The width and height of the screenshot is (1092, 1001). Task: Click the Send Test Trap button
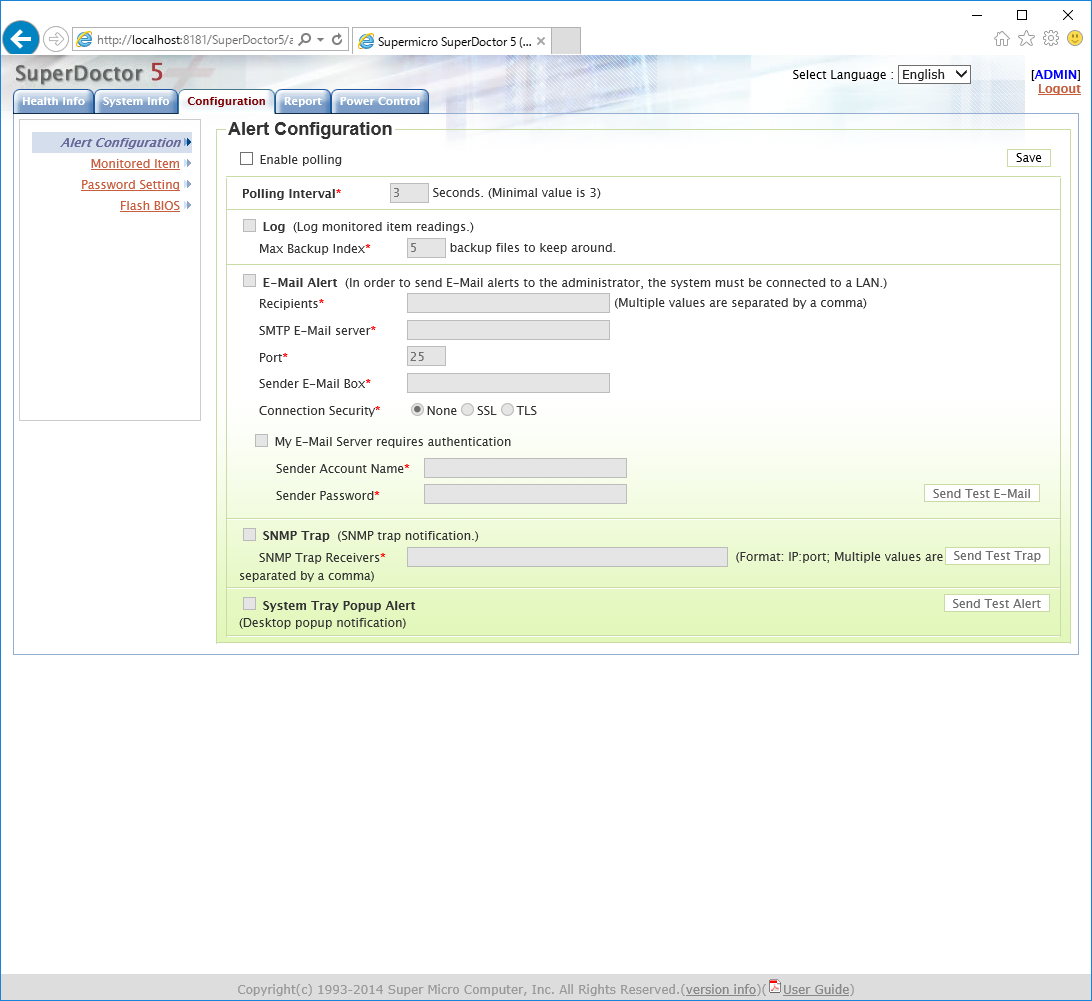(997, 556)
